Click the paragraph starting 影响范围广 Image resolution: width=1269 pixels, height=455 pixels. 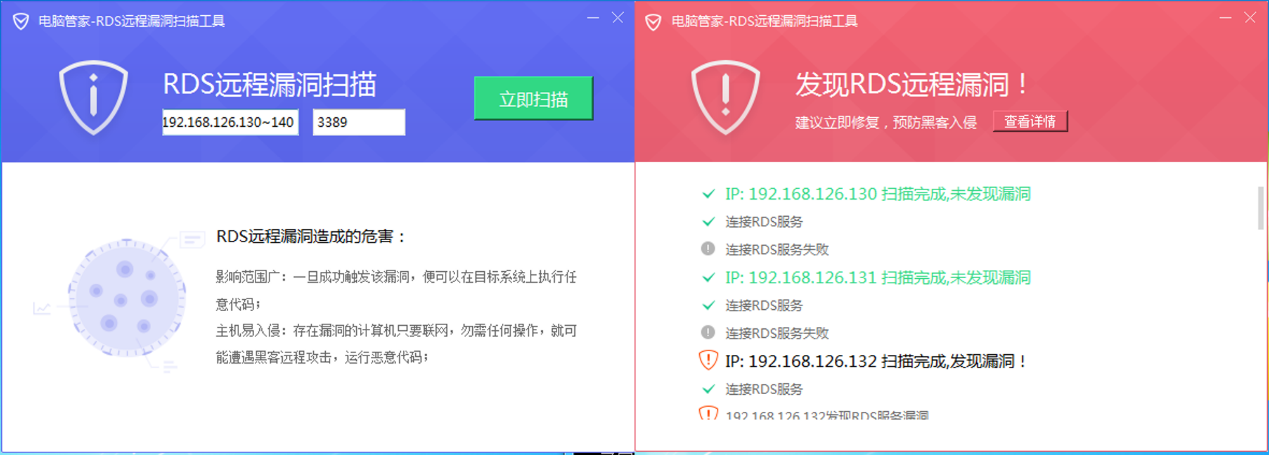(396, 289)
